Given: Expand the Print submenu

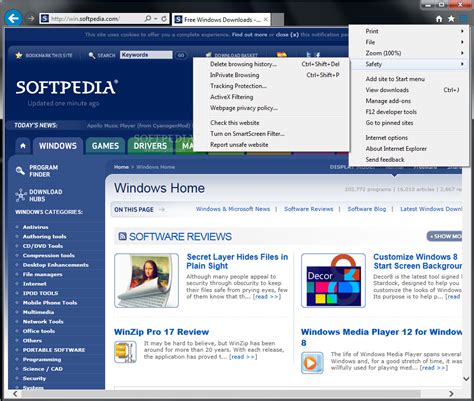Looking at the screenshot, I should tap(409, 31).
